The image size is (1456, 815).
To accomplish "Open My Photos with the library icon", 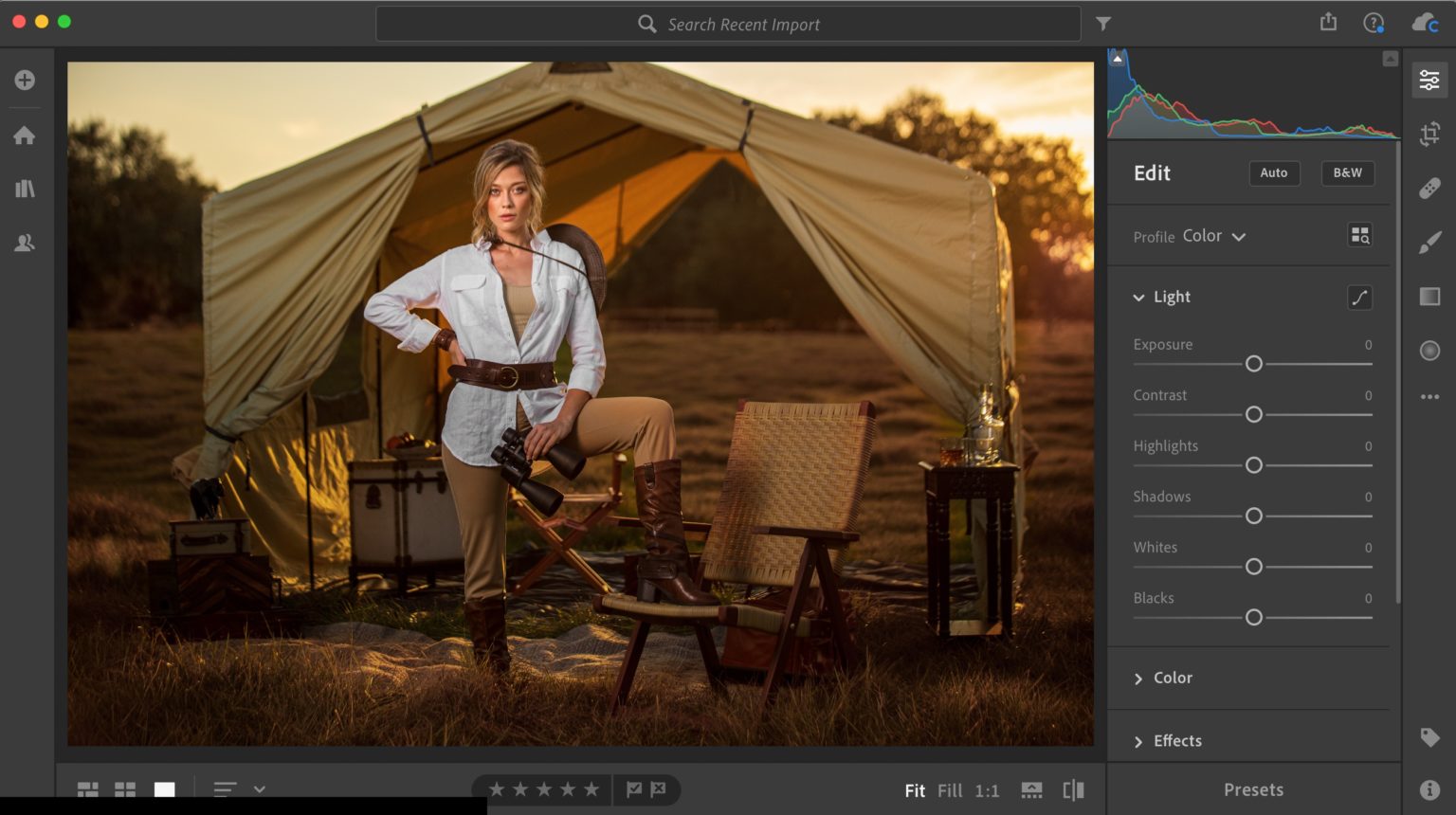I will click(25, 189).
